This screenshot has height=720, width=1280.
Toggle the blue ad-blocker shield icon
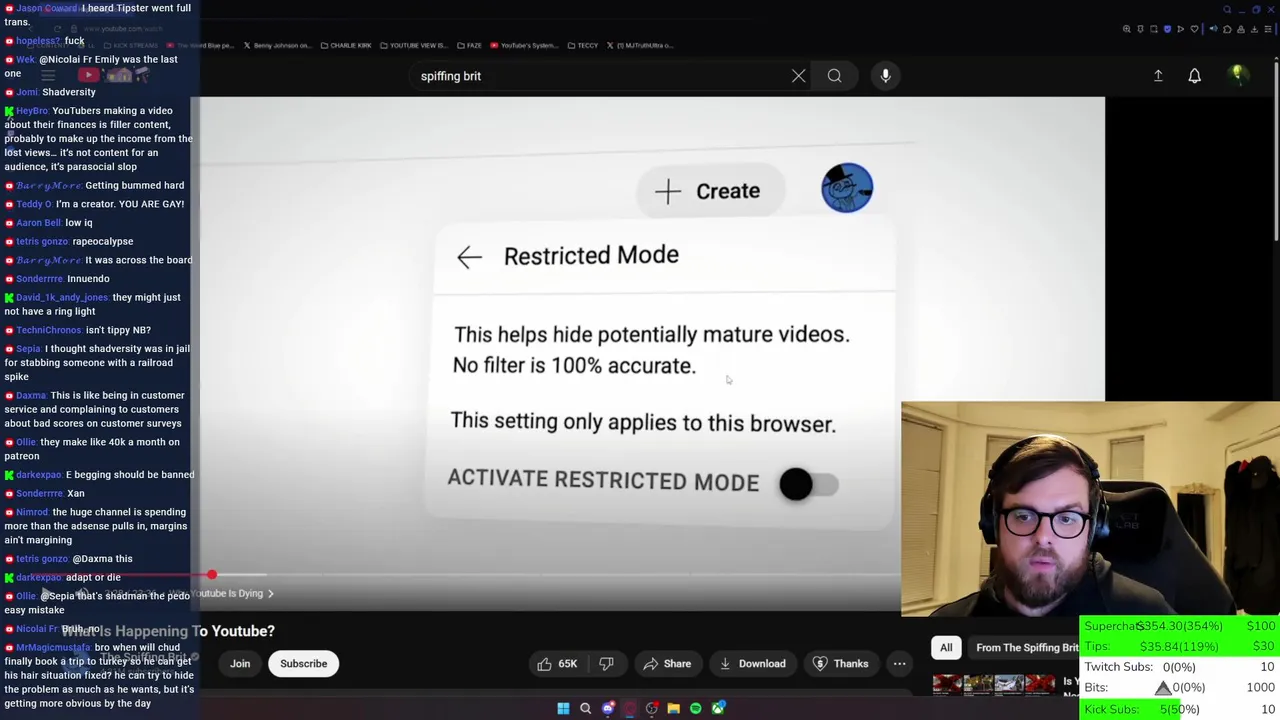(x=1167, y=29)
